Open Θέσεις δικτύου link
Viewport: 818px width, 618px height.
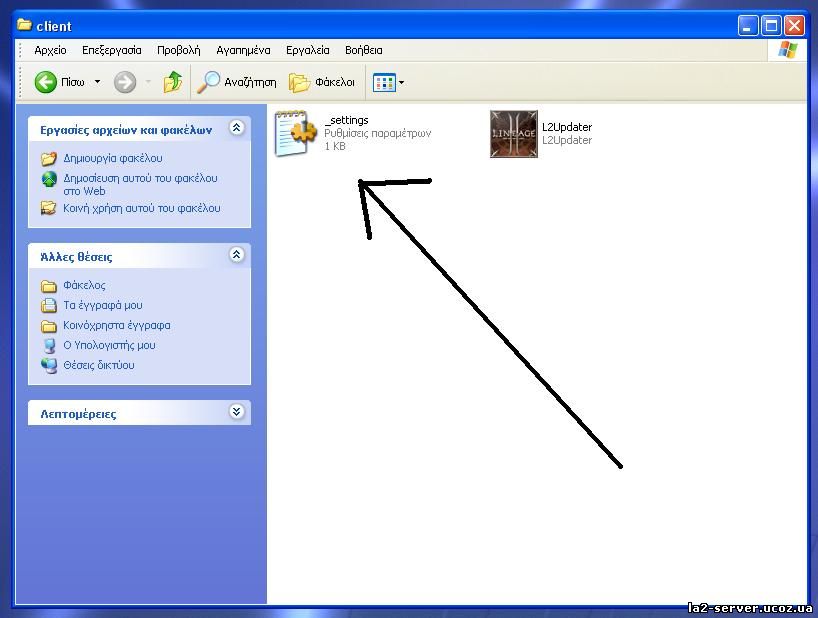(x=99, y=365)
